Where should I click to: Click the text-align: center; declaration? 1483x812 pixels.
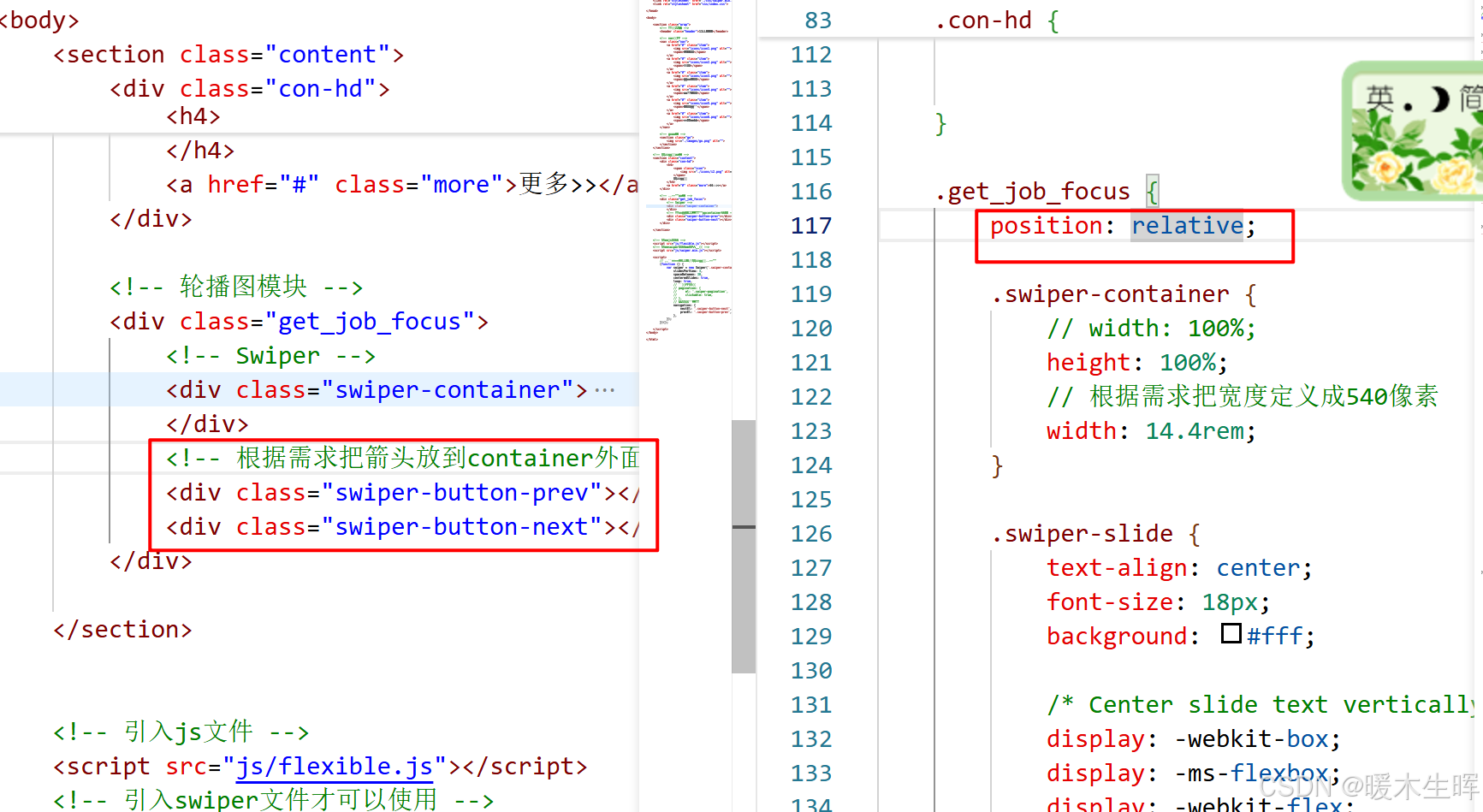1179,567
